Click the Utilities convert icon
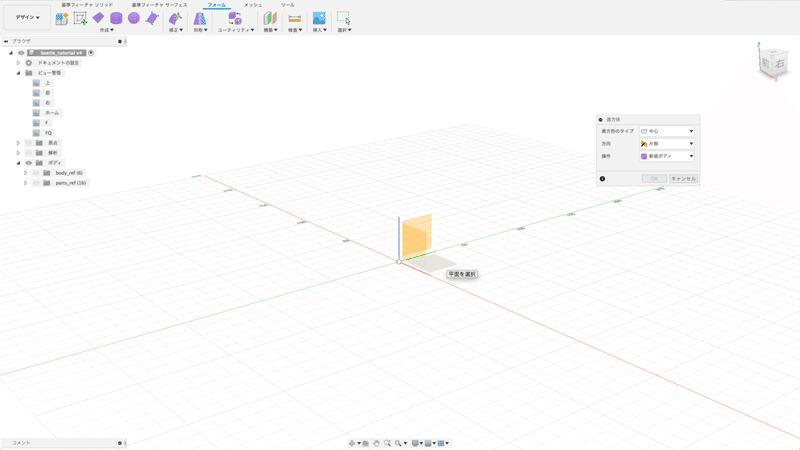The image size is (800, 450). pyautogui.click(x=235, y=18)
